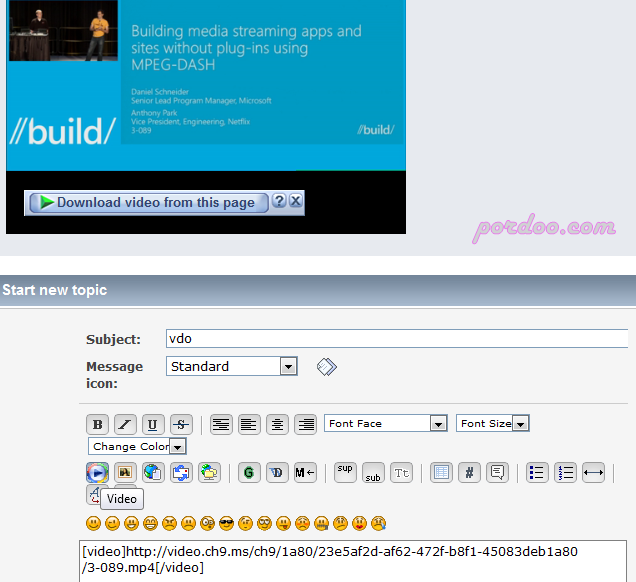Insert the toothy grin emoticon

[x=150, y=523]
